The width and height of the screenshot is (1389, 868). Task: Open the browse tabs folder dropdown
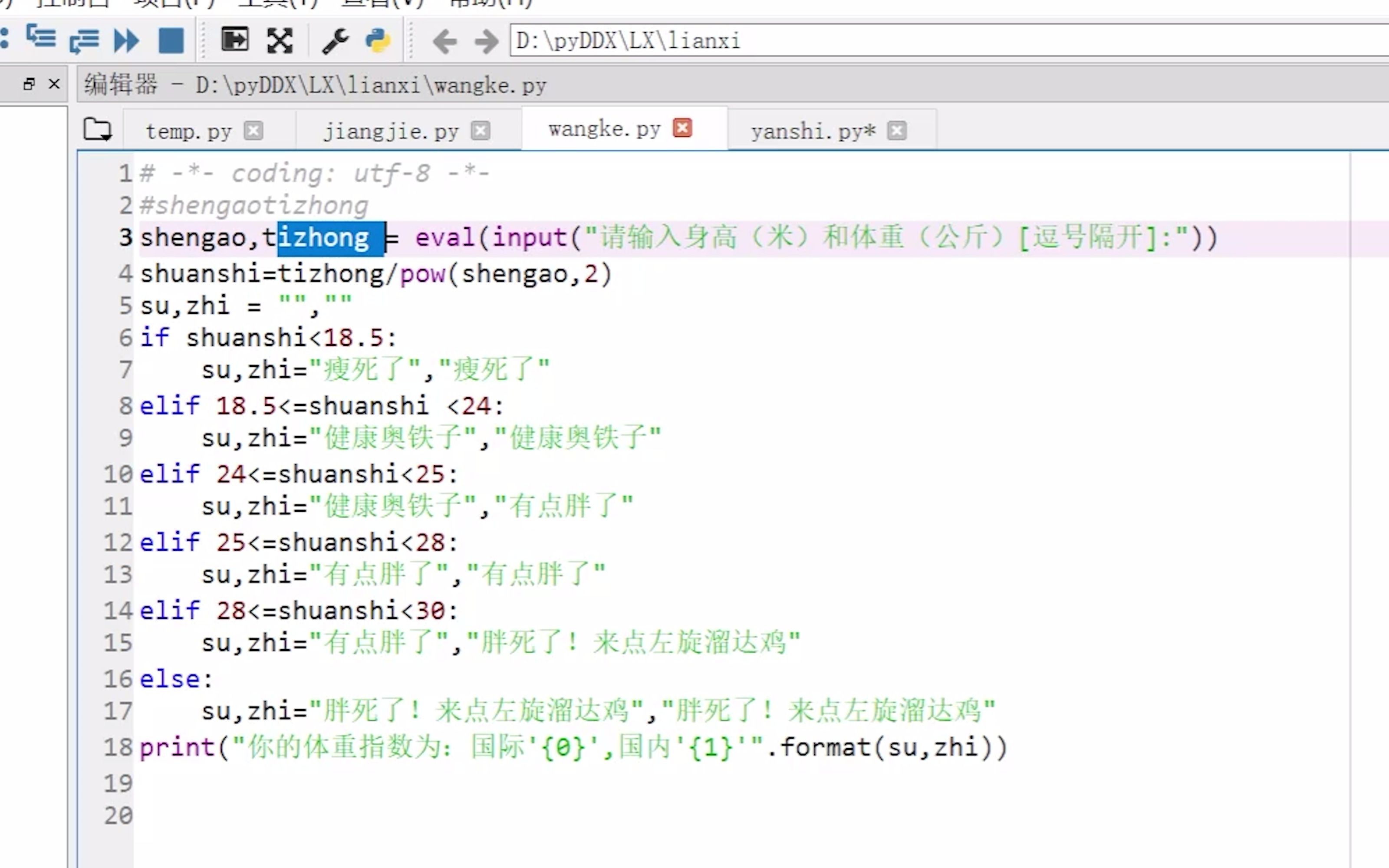pyautogui.click(x=98, y=130)
